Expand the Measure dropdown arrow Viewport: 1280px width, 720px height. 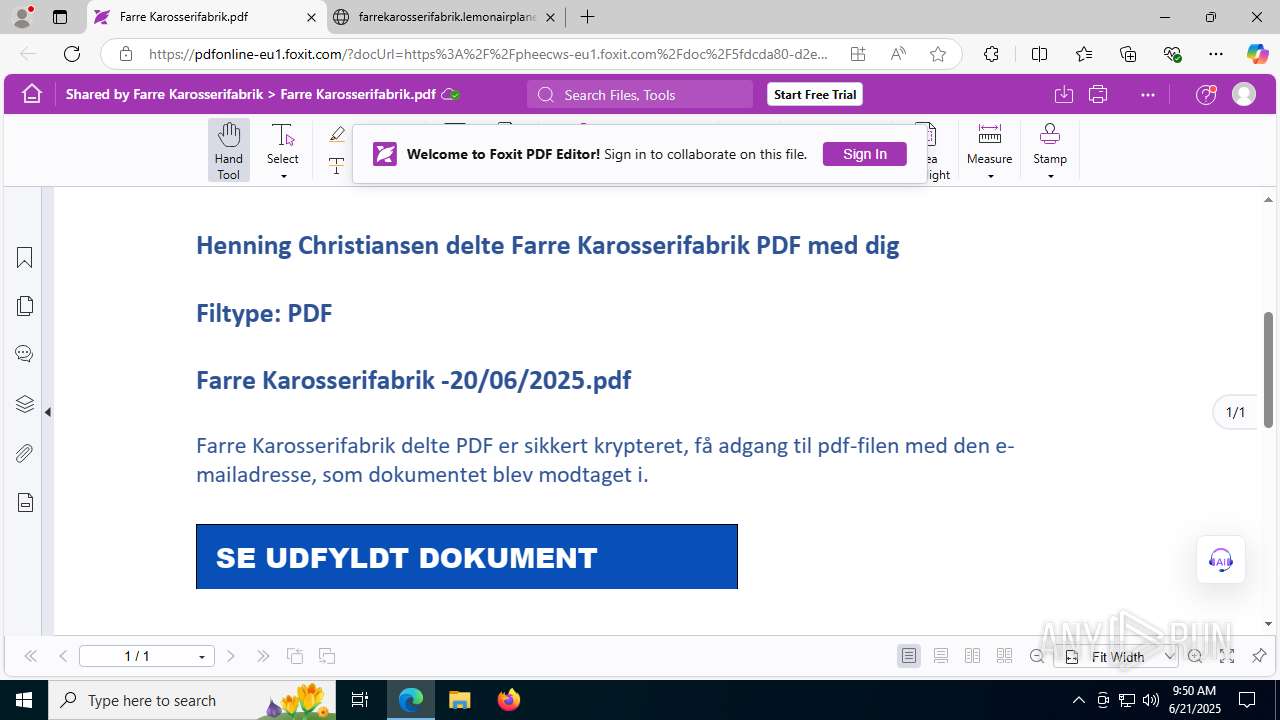990,176
